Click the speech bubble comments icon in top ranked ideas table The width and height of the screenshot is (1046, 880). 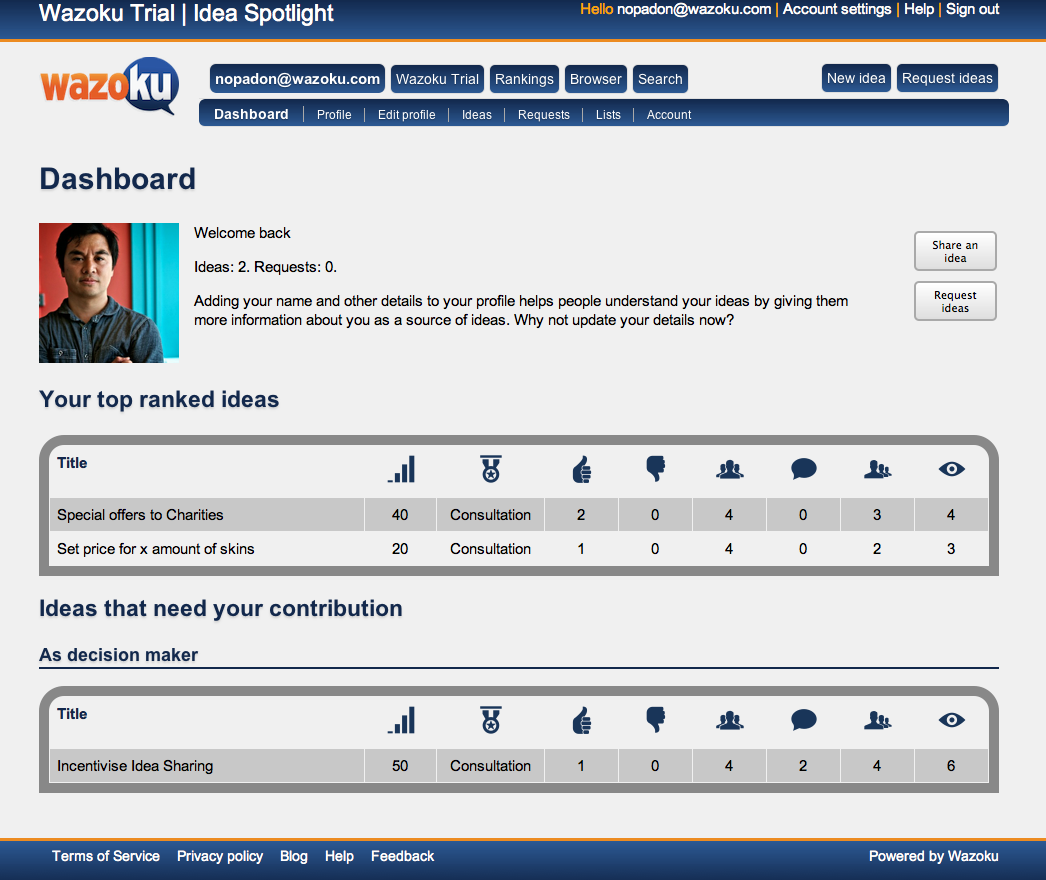pos(803,469)
